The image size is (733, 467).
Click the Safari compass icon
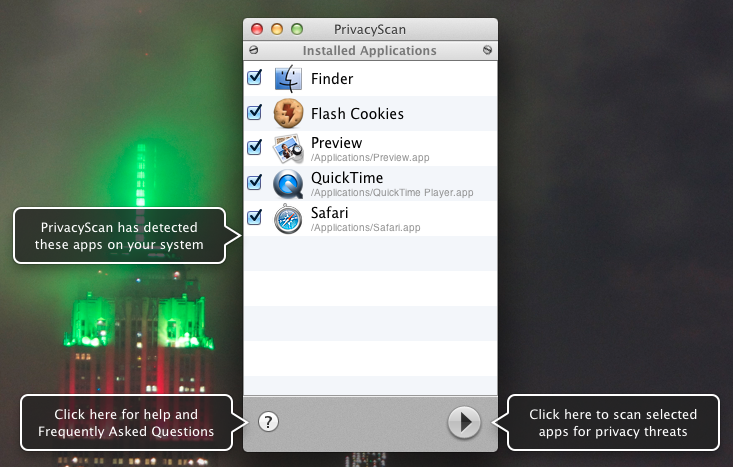click(288, 219)
